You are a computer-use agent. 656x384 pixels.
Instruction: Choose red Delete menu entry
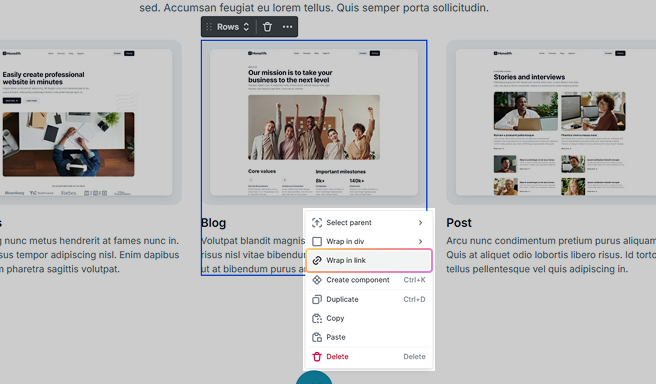[369, 356]
